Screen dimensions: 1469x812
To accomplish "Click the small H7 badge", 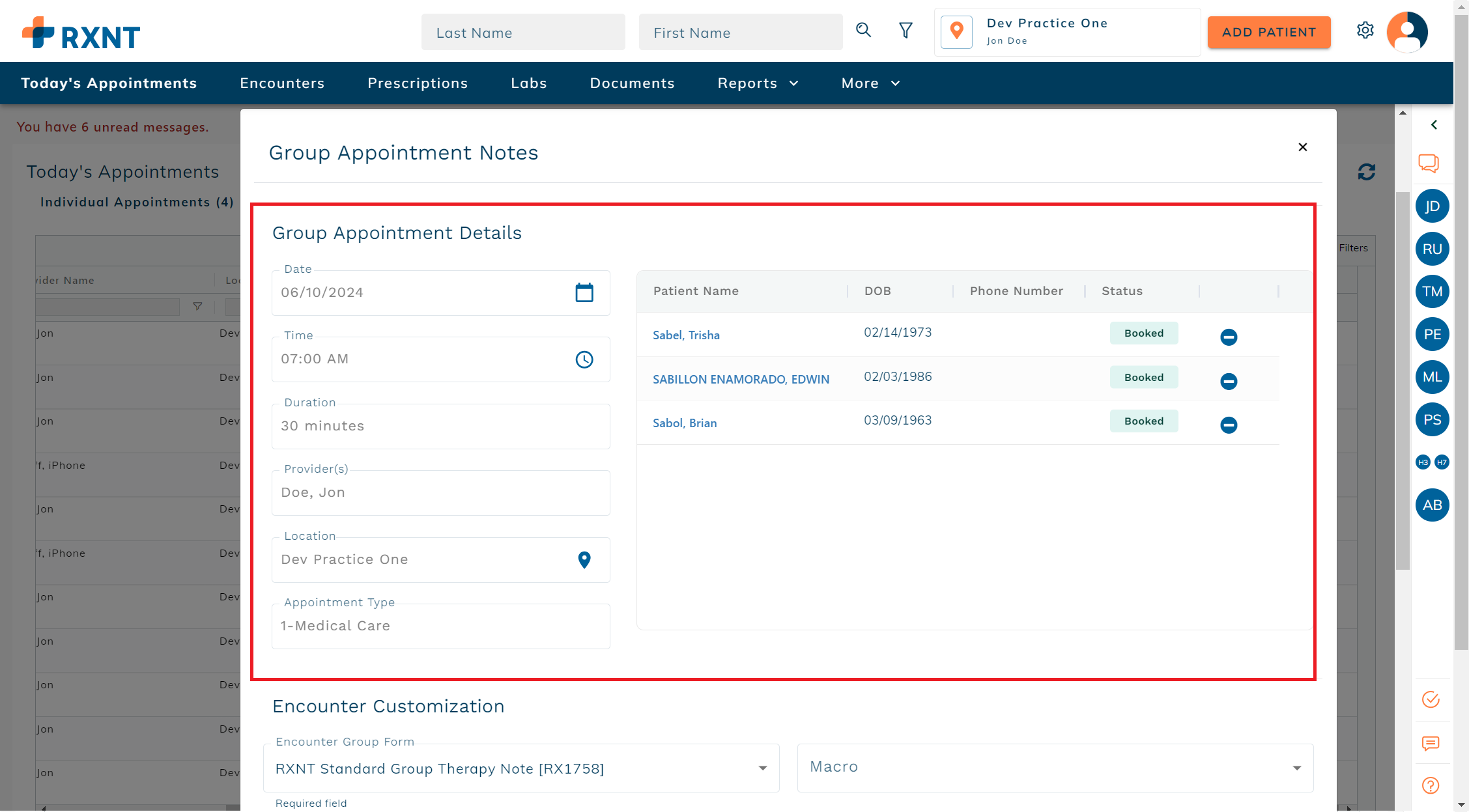I will 1442,462.
